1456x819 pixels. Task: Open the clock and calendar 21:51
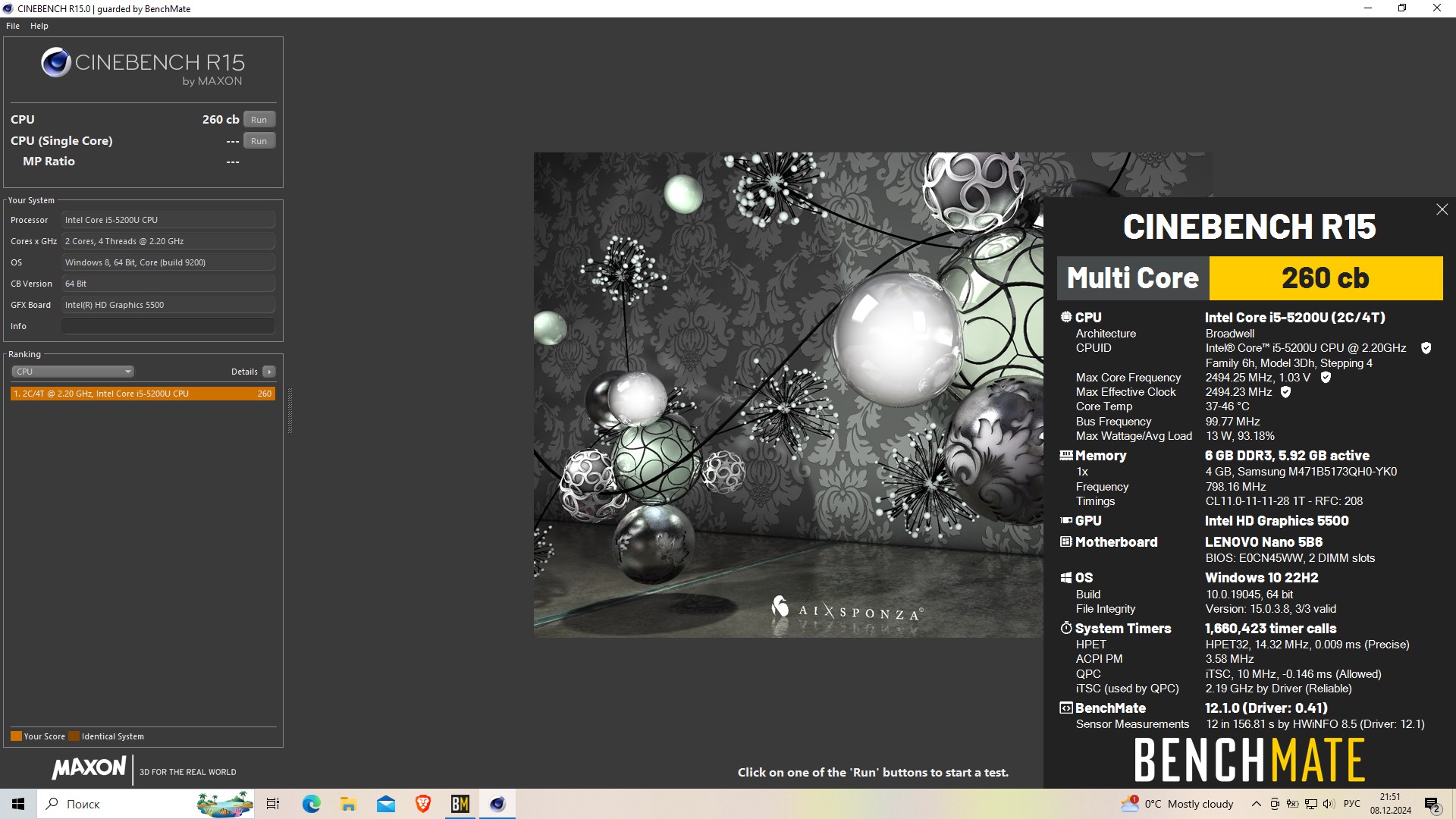coord(1390,804)
